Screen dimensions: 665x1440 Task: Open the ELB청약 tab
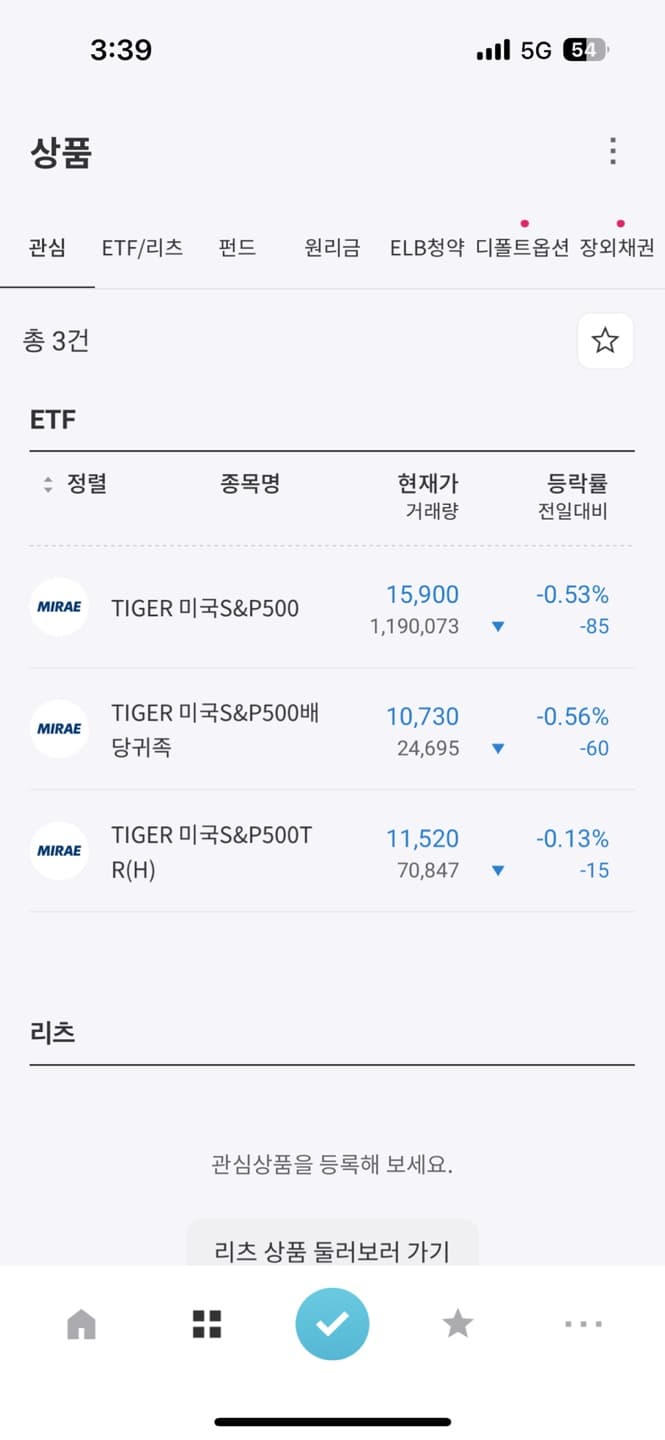tap(427, 248)
